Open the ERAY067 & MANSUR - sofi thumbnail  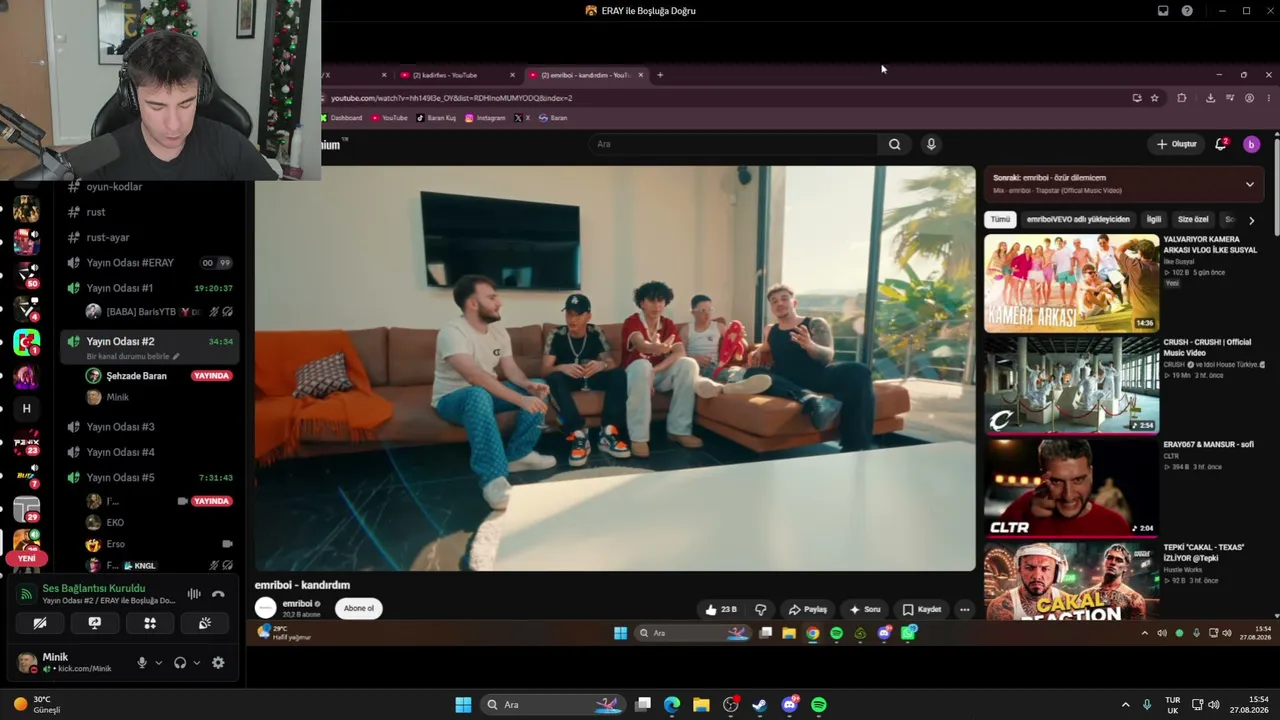click(1071, 489)
